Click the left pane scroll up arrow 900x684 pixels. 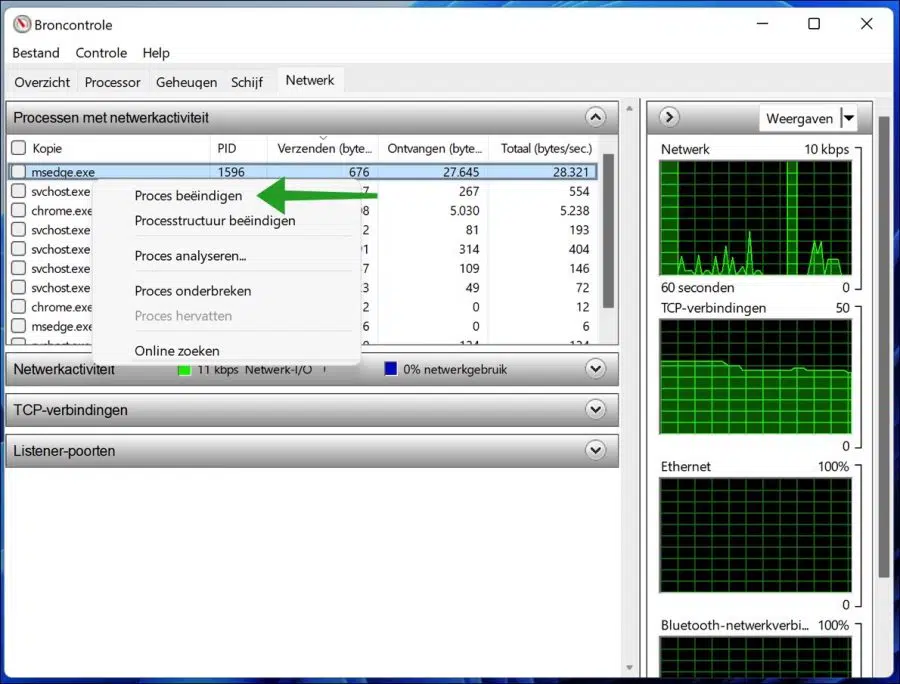[629, 108]
